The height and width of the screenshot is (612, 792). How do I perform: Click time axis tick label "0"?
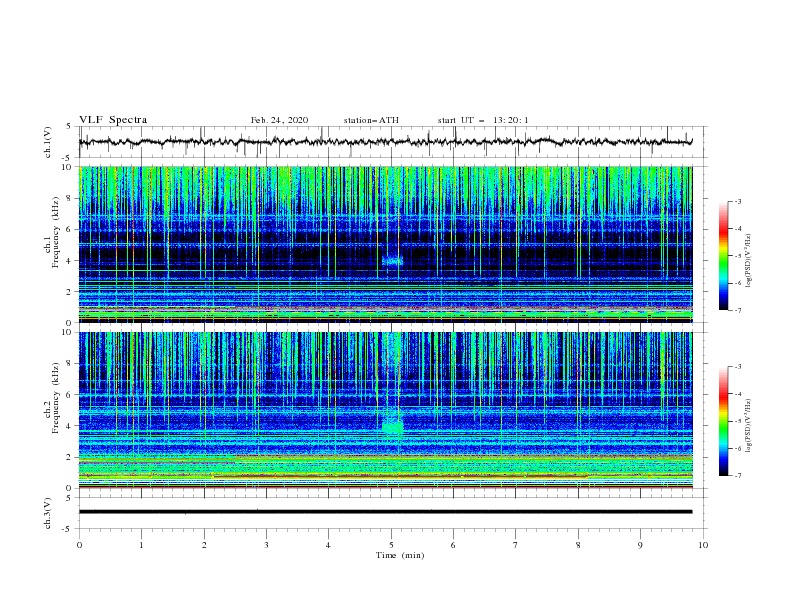pos(79,545)
